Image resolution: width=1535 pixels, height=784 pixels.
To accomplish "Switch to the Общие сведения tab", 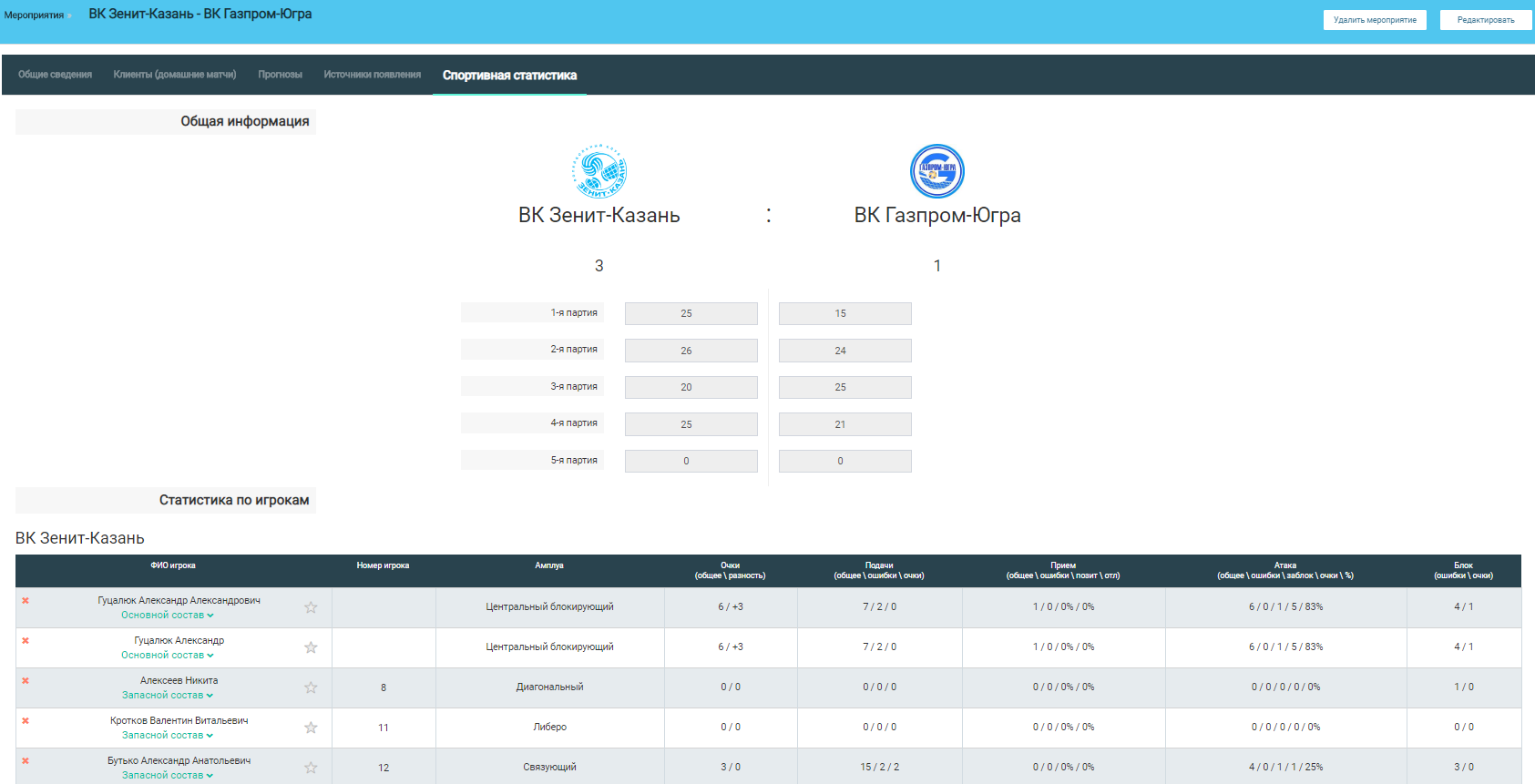I will 55,75.
